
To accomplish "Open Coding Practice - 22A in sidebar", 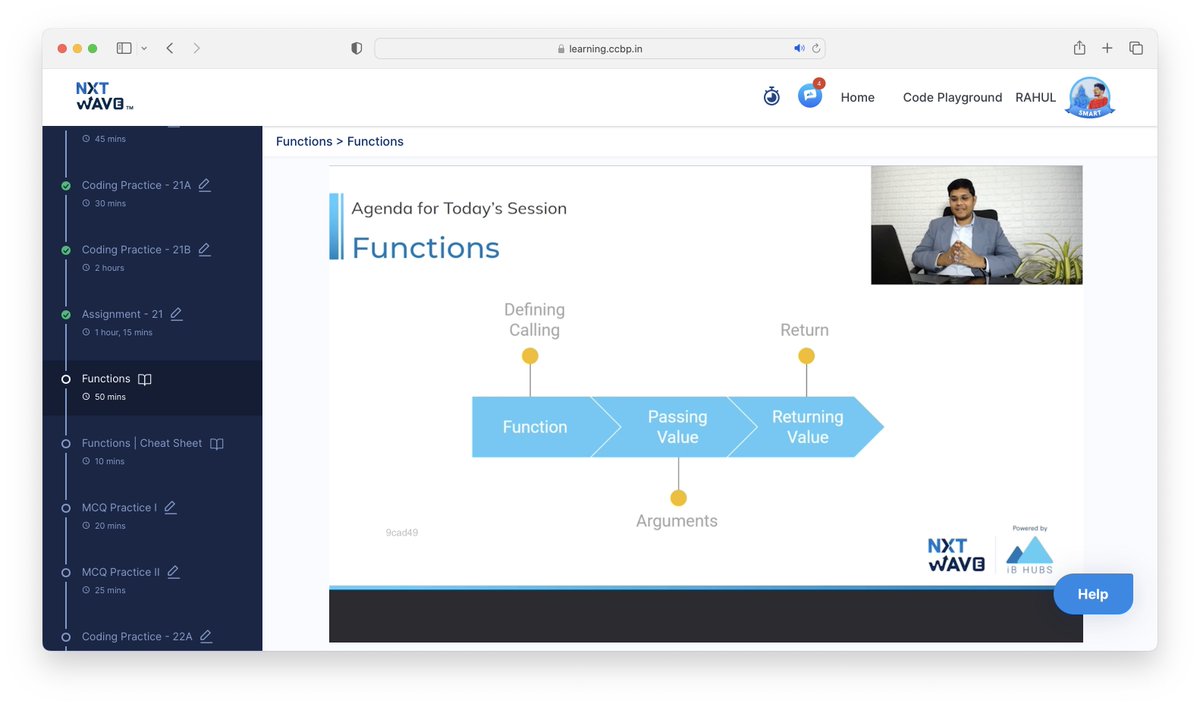I will pos(137,636).
